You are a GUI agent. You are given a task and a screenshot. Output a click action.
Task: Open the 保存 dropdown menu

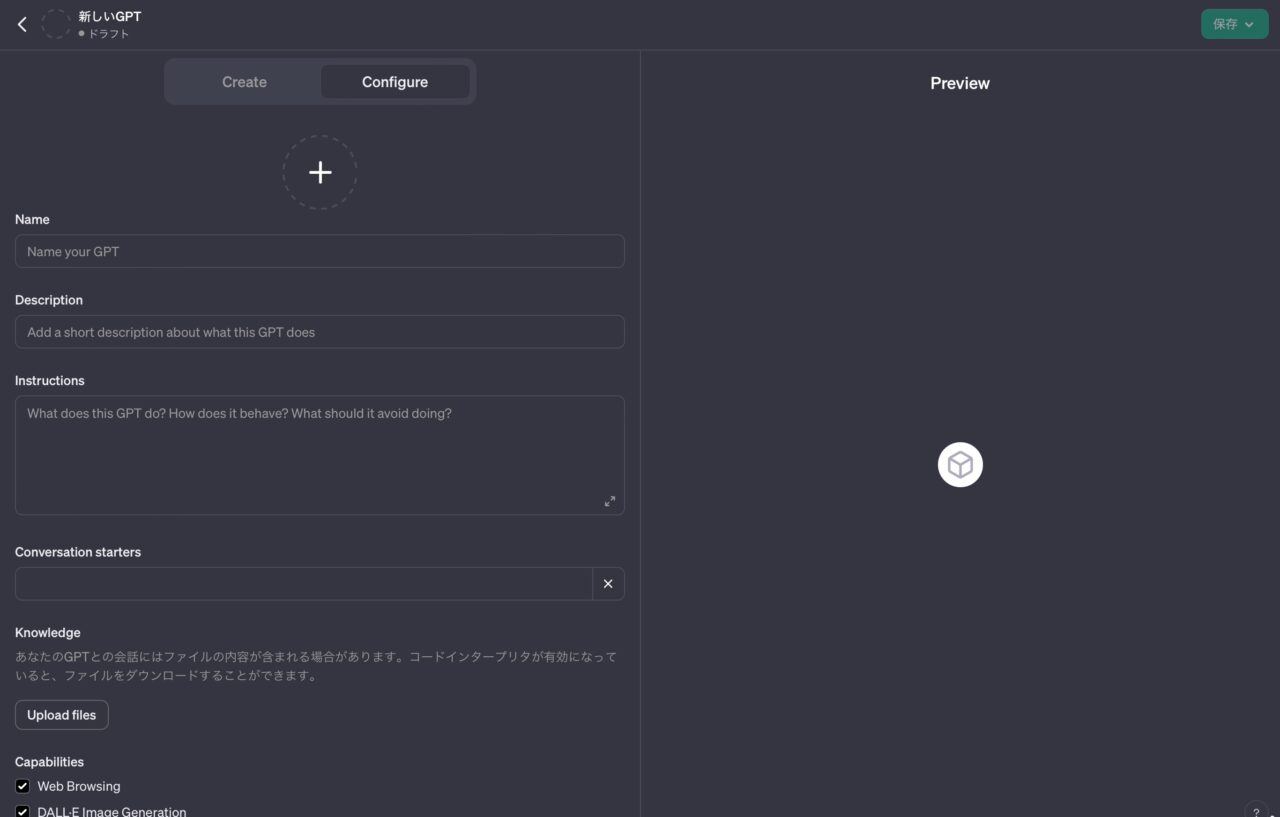[1234, 23]
